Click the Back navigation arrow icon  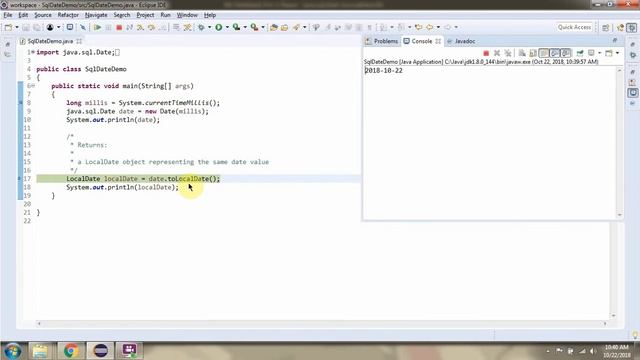pyautogui.click(x=429, y=27)
